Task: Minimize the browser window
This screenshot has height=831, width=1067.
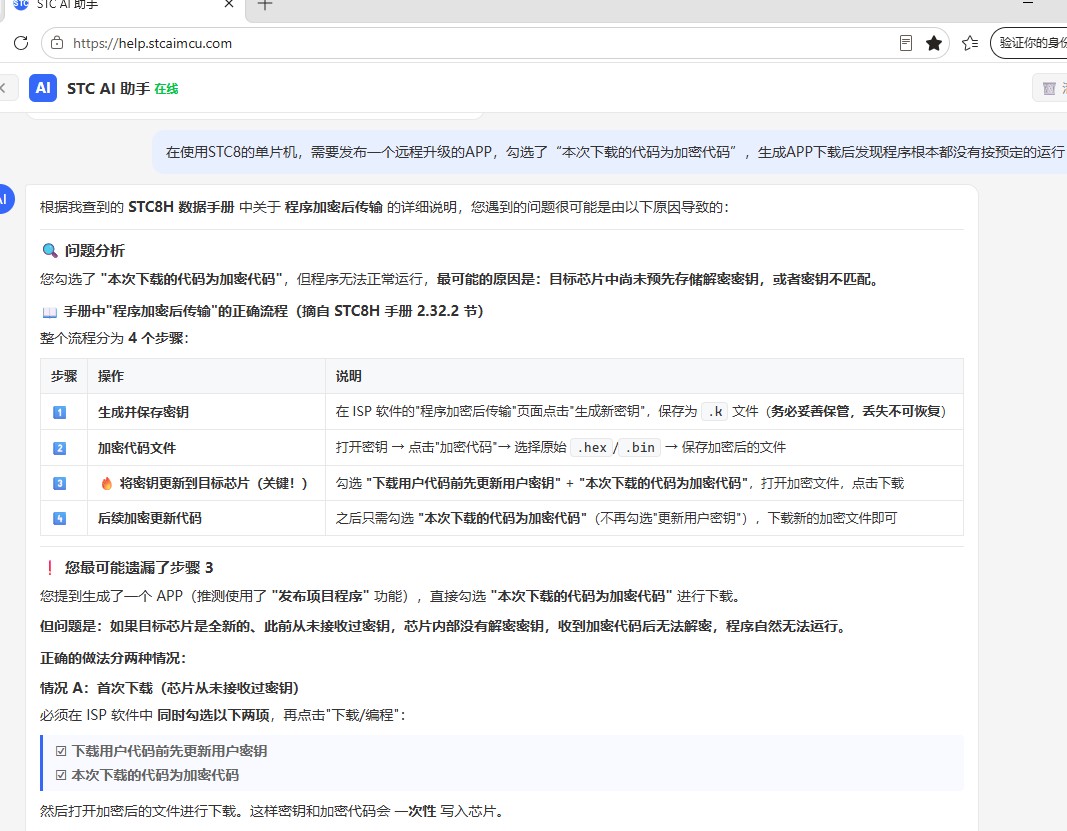Action: [x=1028, y=3]
